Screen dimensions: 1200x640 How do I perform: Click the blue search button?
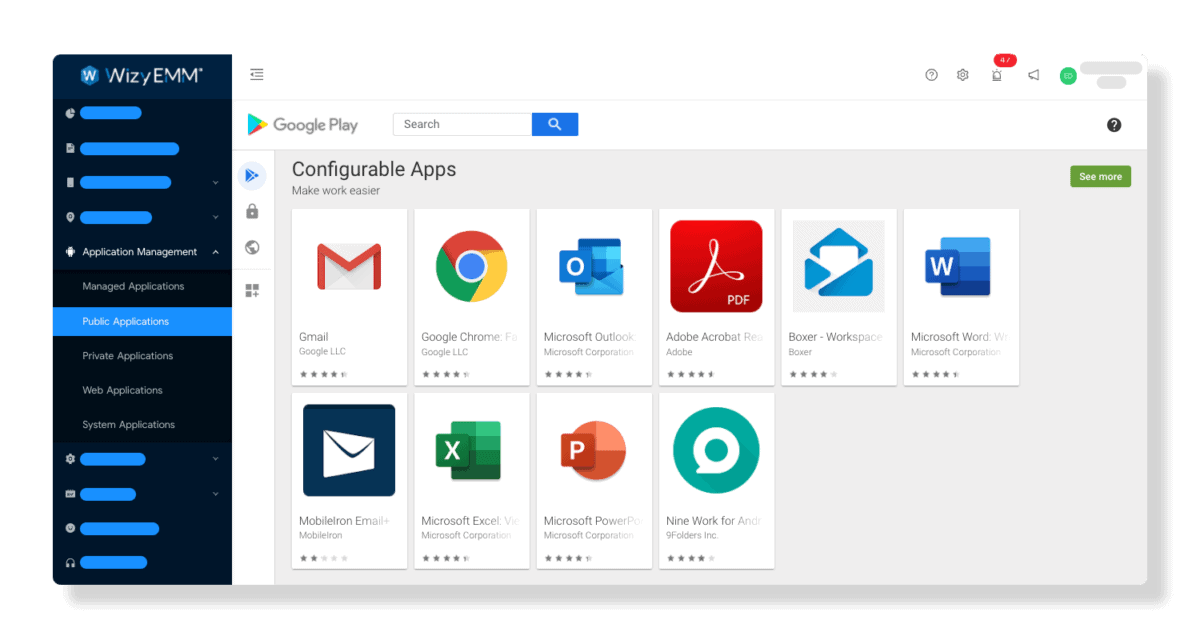pos(555,123)
